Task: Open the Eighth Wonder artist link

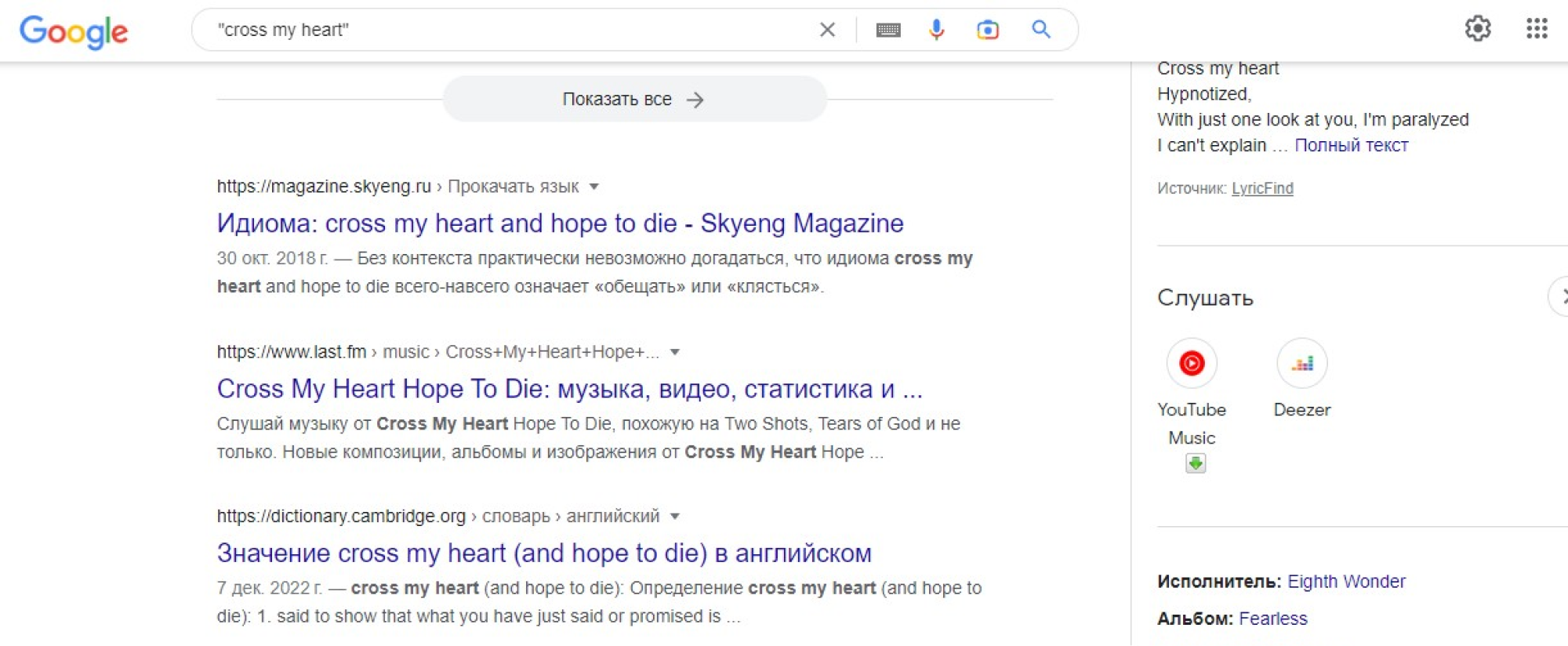Action: point(1346,582)
